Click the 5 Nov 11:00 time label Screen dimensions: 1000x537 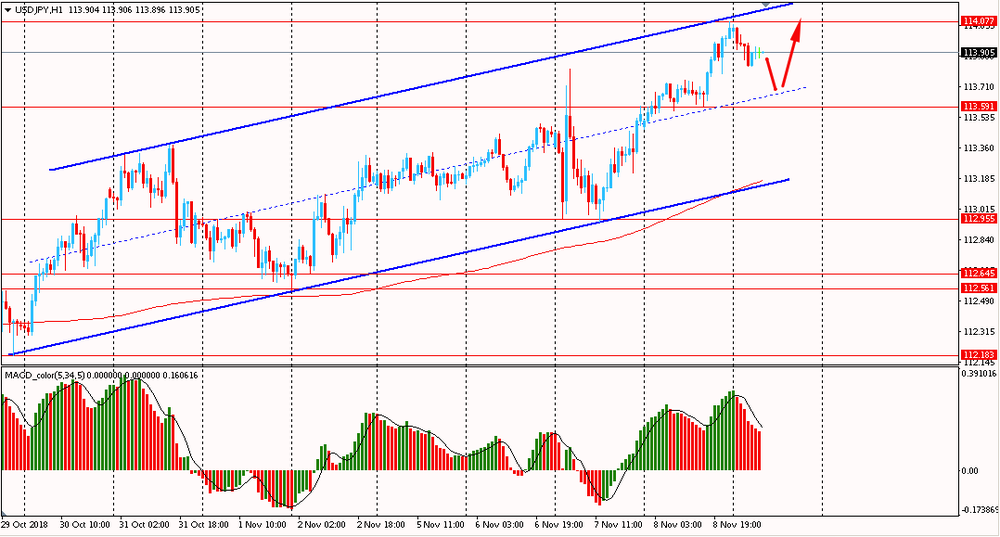pyautogui.click(x=441, y=523)
